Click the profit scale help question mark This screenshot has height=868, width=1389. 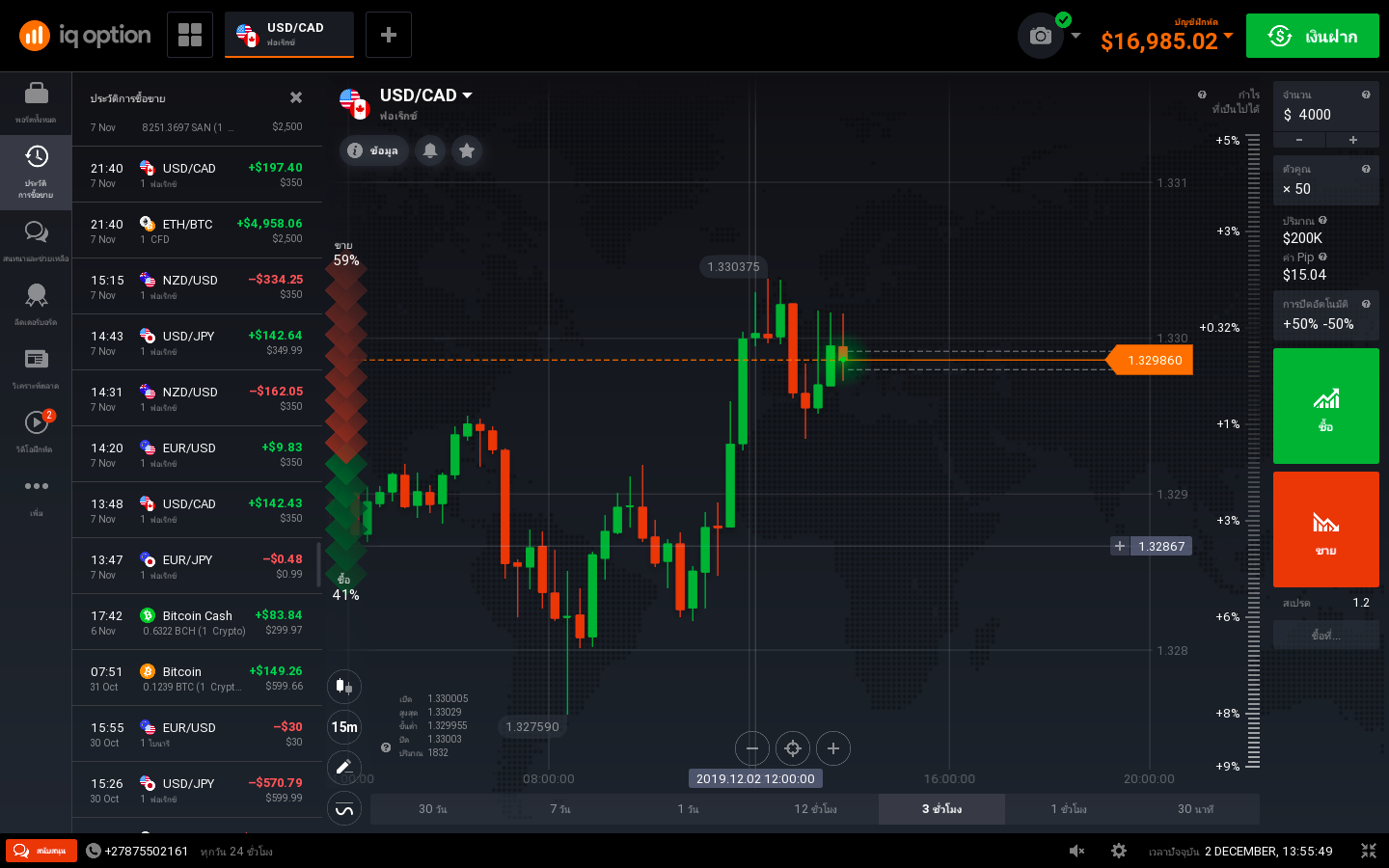coord(1202,95)
